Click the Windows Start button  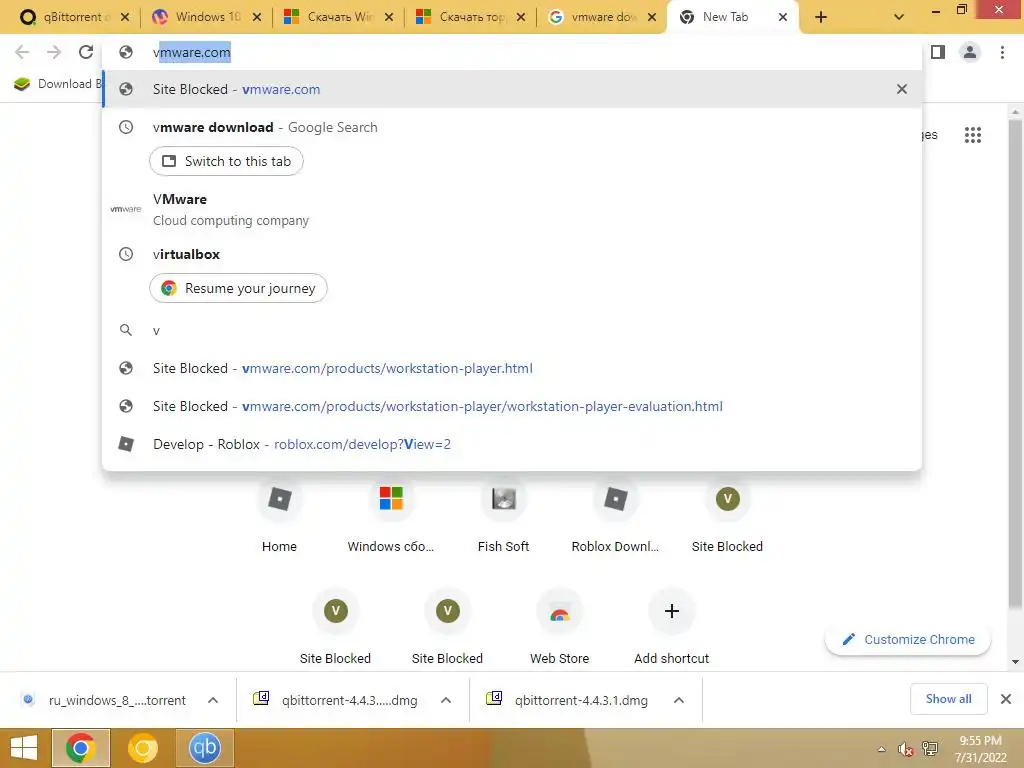click(x=24, y=748)
